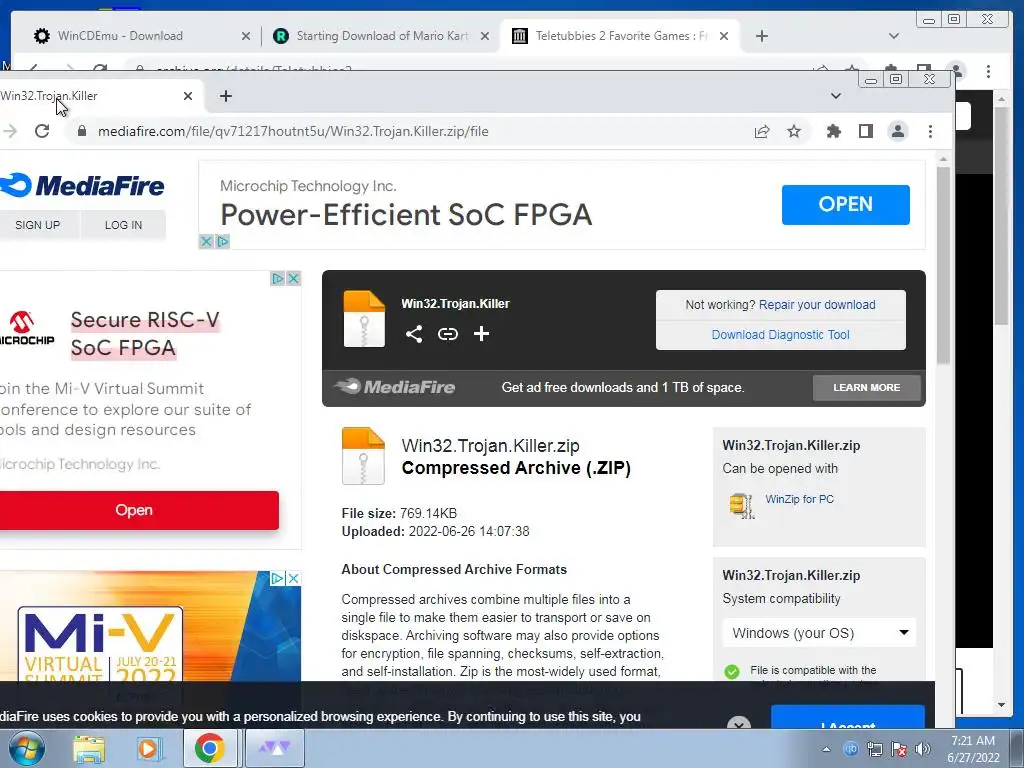Screen dimensions: 1024x768
Task: Switch to Chrome on the taskbar
Action: [x=209, y=748]
